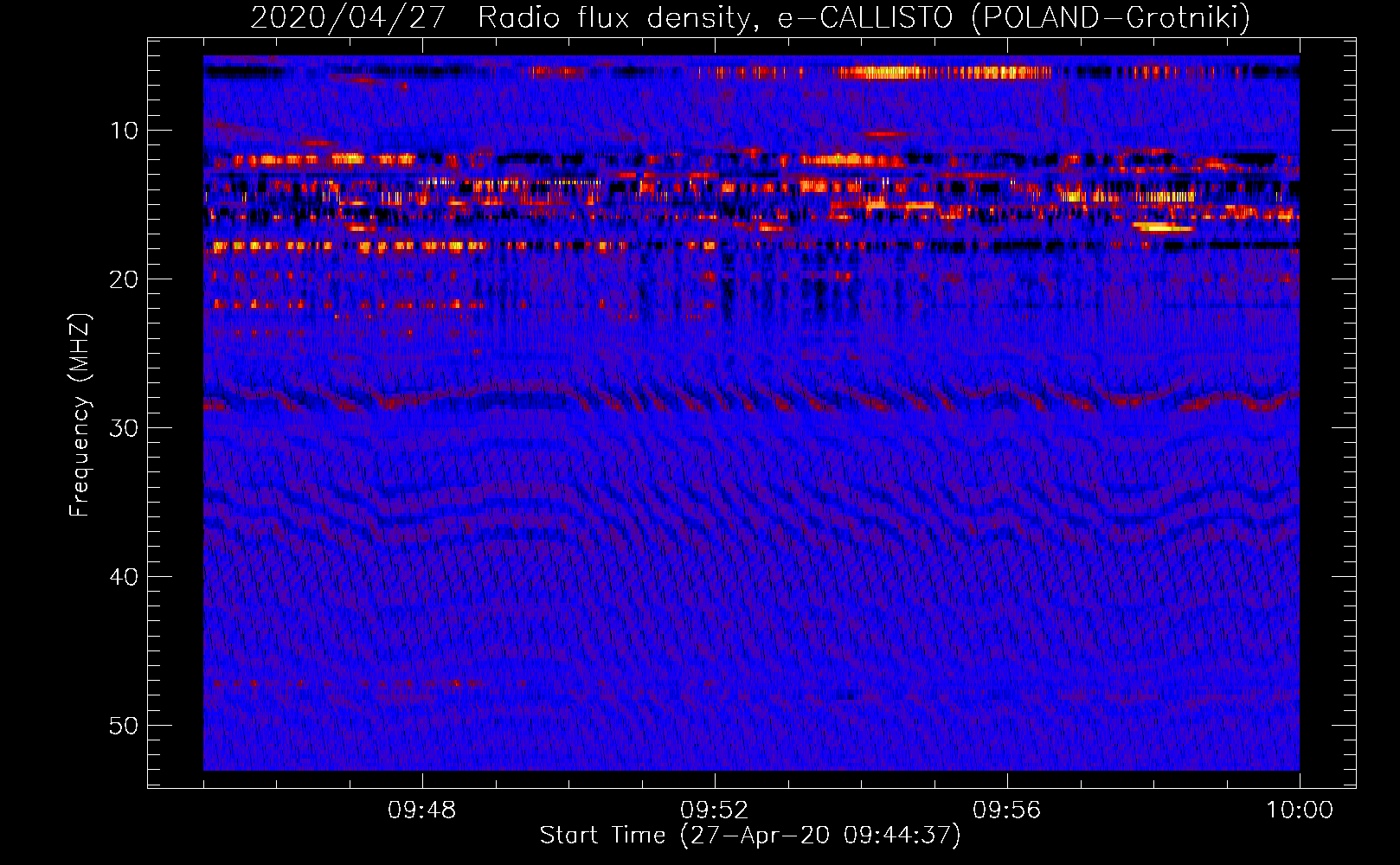
Task: Click the 09:48 time tick label
Action: click(421, 811)
